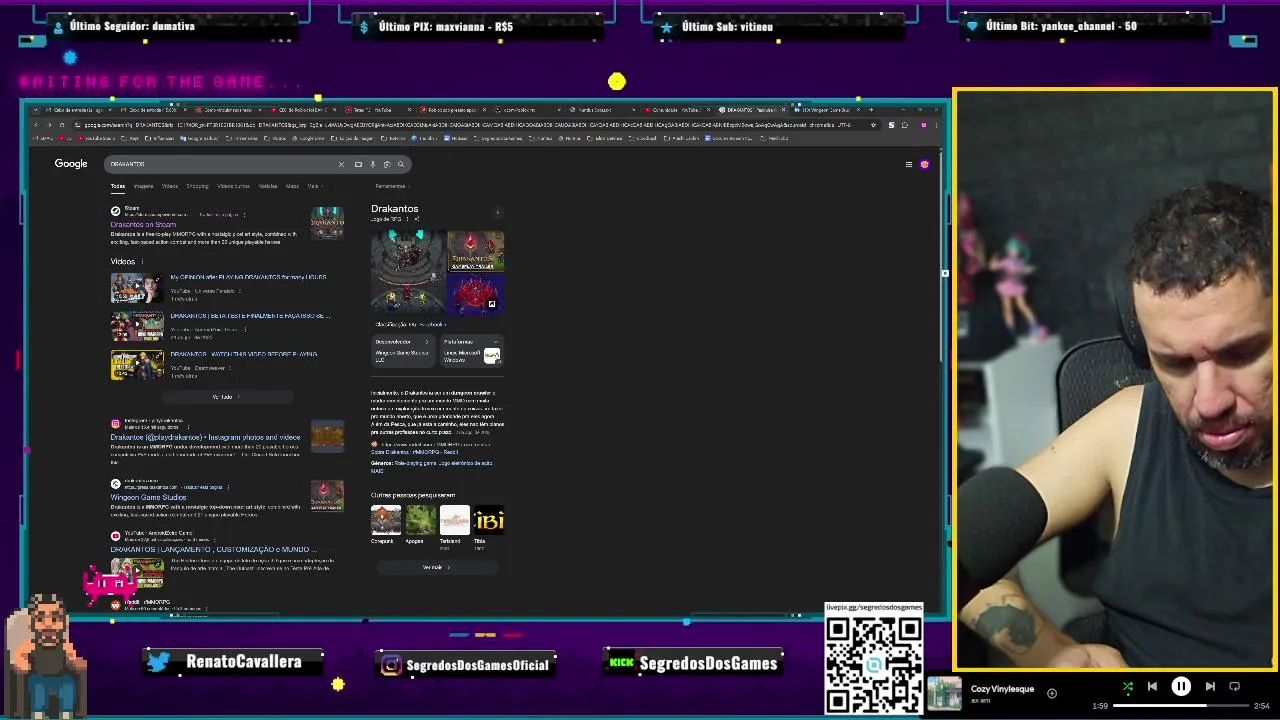Open Google account avatar

pyautogui.click(x=924, y=165)
